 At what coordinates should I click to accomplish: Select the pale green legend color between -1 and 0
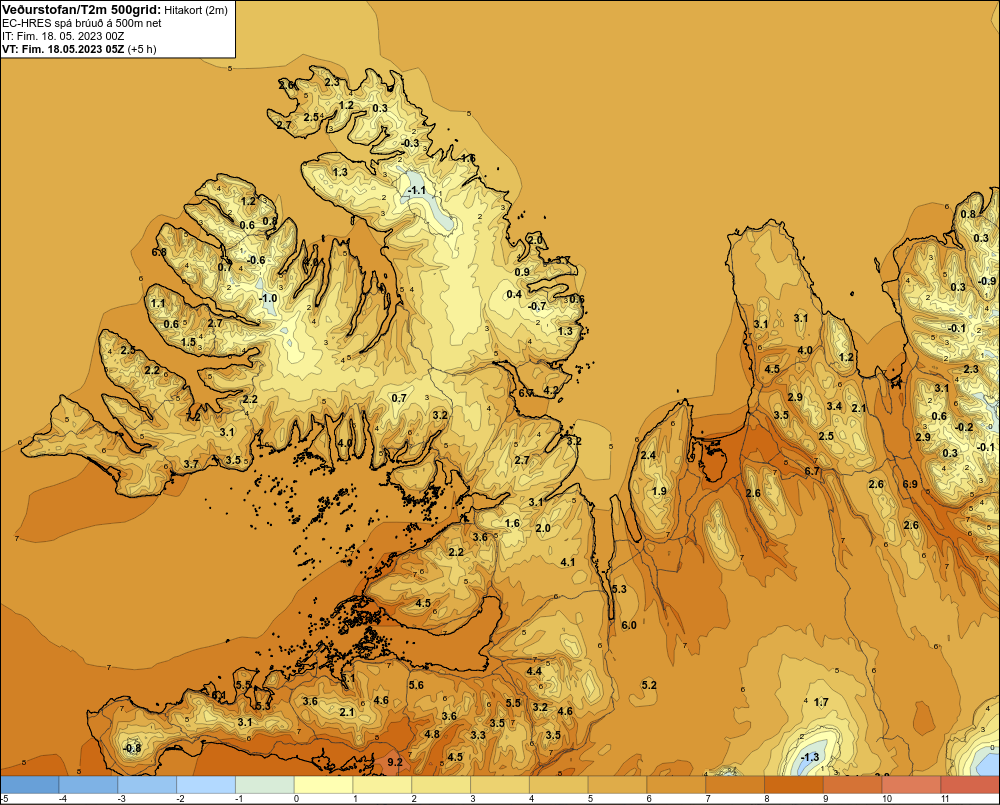pos(265,784)
